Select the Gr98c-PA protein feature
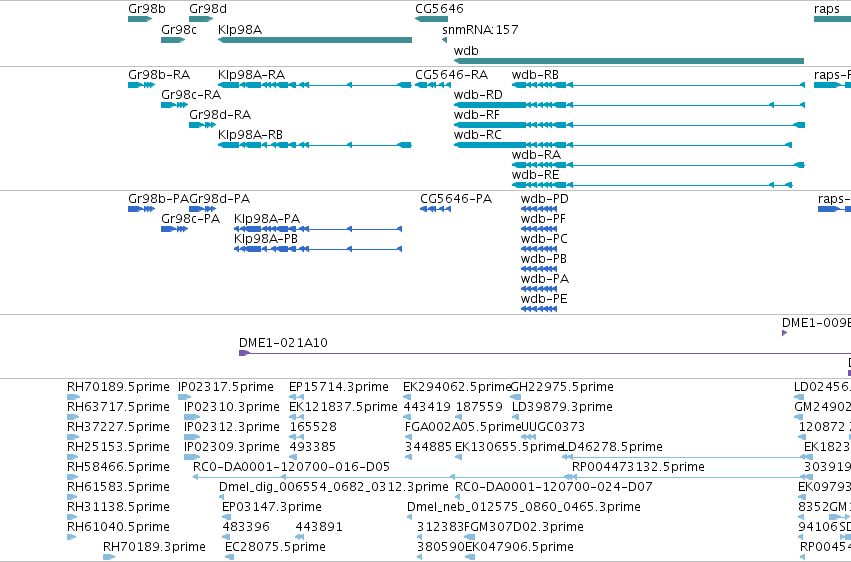The height and width of the screenshot is (562, 851). (x=175, y=229)
